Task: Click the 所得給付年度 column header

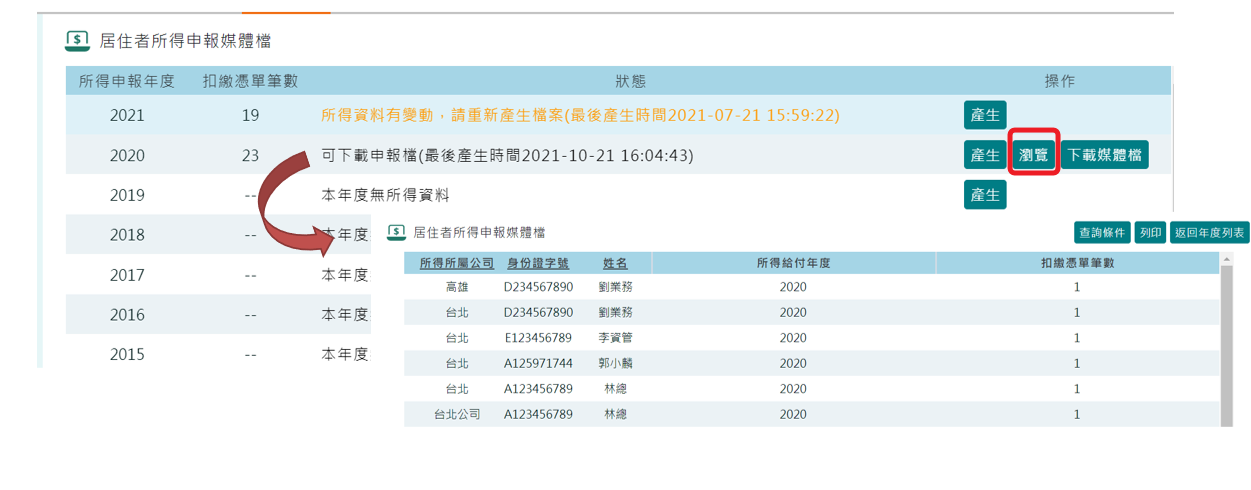Action: tap(793, 263)
